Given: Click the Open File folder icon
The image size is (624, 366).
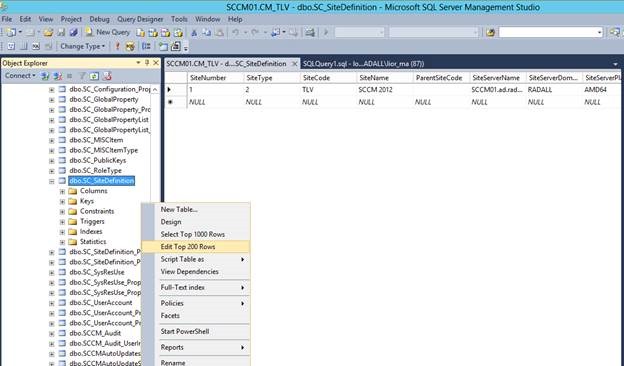Looking at the screenshot, I should (x=49, y=33).
